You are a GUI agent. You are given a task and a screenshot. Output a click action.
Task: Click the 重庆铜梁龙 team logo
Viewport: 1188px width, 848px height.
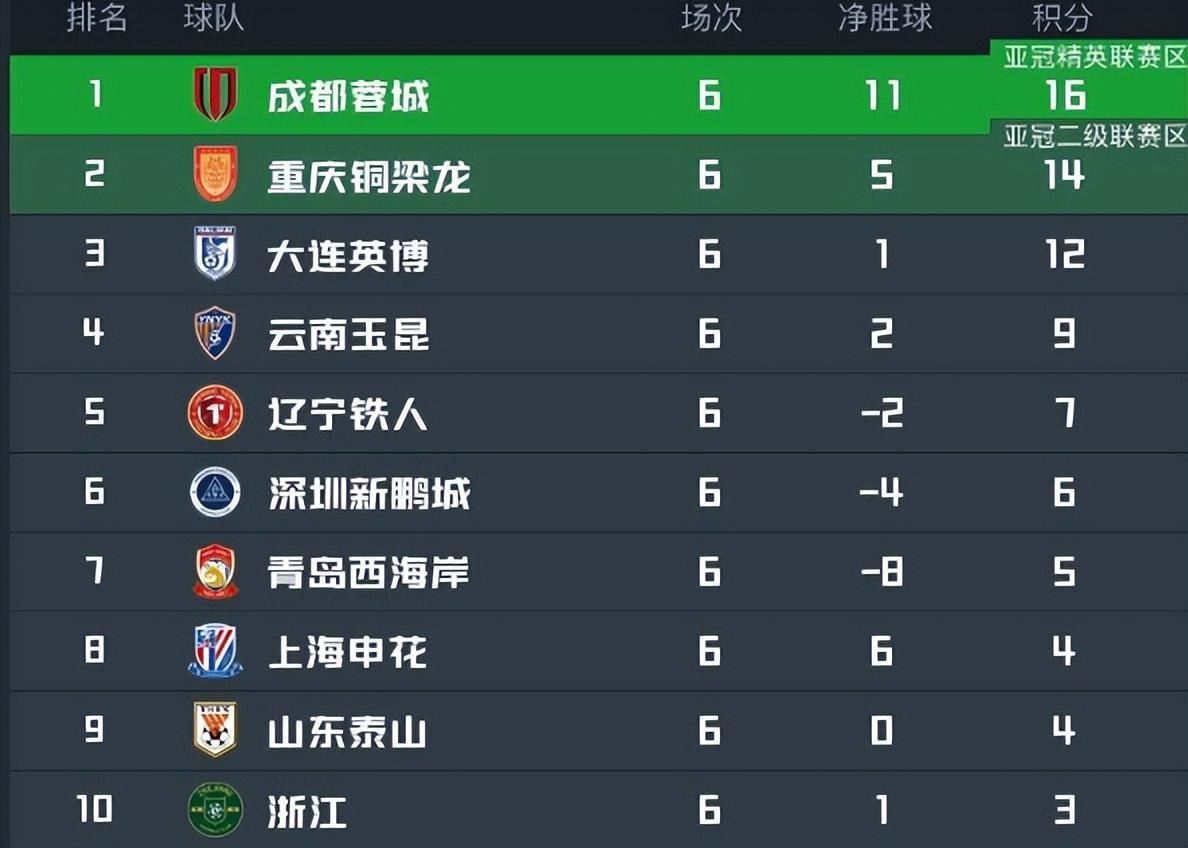pyautogui.click(x=215, y=174)
